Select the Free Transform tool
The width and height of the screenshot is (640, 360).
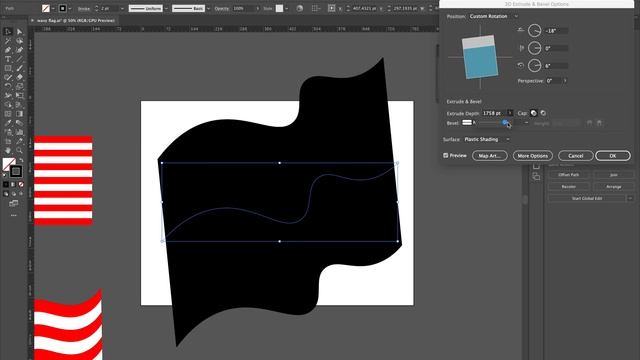point(19,96)
